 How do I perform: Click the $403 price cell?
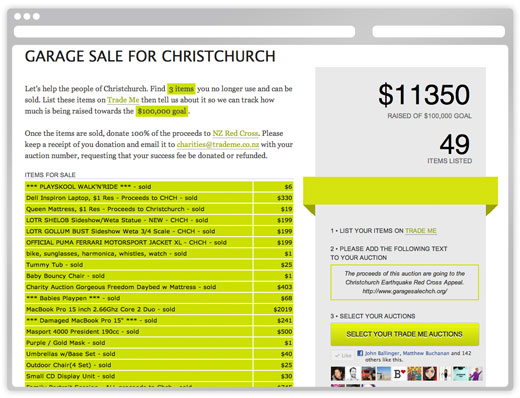[x=273, y=287]
